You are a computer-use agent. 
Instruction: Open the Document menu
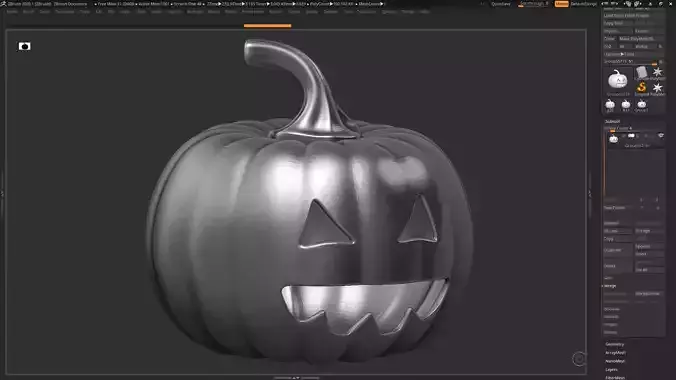65,12
